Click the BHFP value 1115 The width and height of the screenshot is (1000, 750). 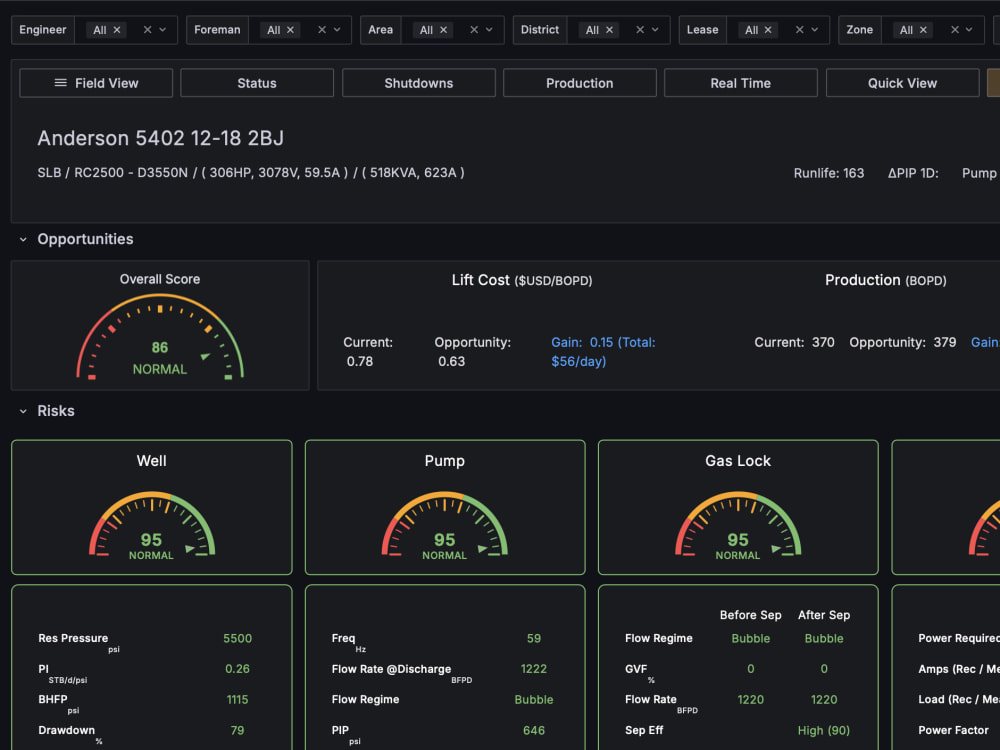pyautogui.click(x=237, y=700)
